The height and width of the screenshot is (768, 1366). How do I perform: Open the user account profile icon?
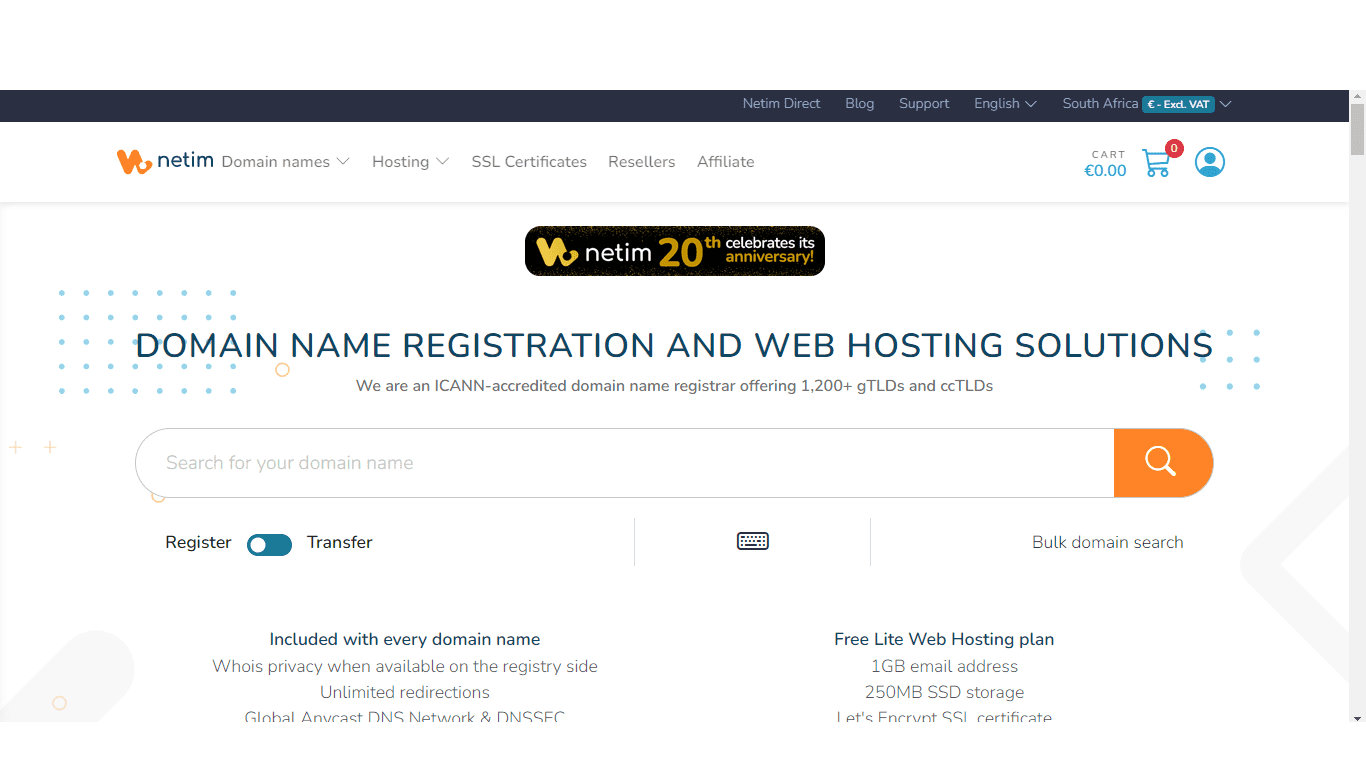coord(1210,162)
